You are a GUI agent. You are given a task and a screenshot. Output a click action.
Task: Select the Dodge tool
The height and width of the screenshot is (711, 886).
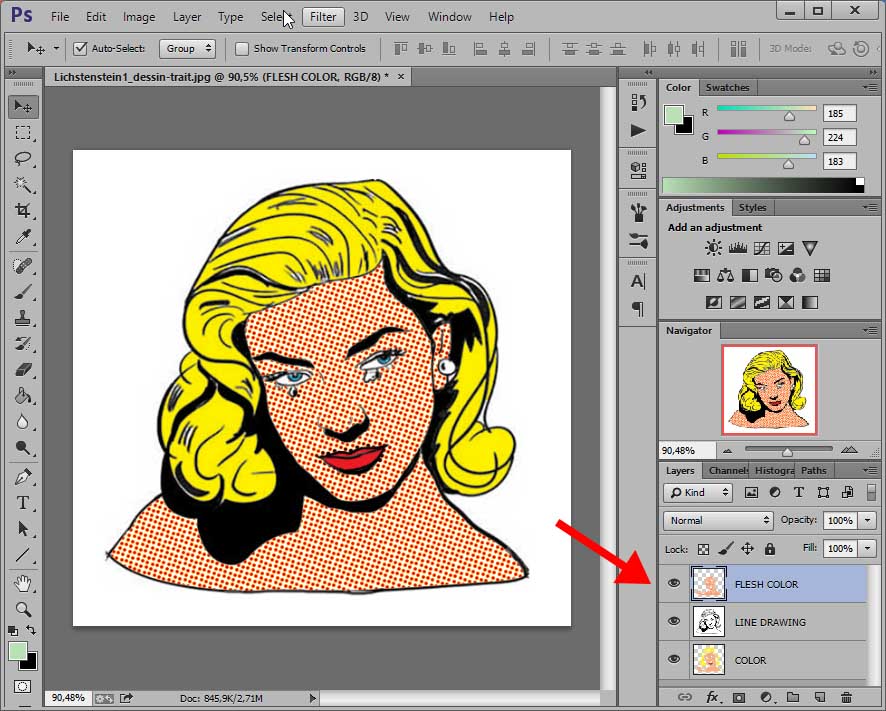[x=23, y=448]
